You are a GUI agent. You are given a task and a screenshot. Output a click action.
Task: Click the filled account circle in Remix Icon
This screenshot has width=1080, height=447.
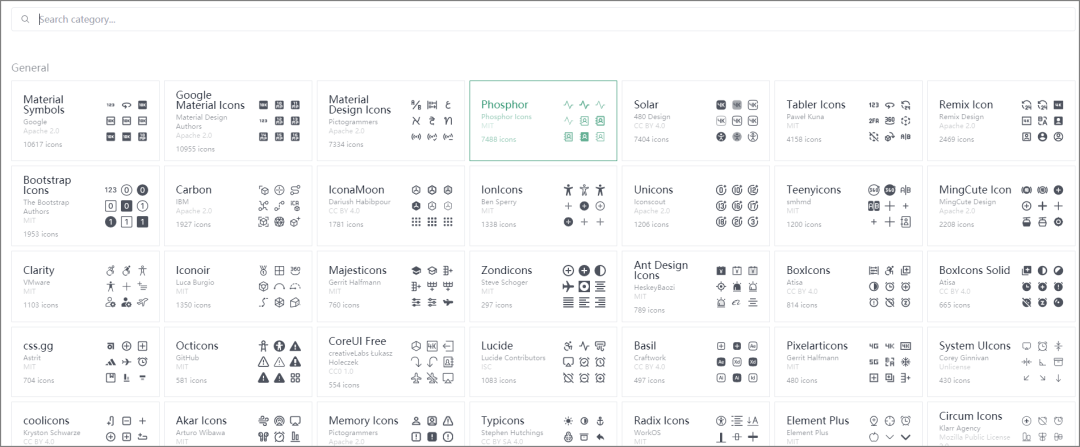click(x=1042, y=136)
